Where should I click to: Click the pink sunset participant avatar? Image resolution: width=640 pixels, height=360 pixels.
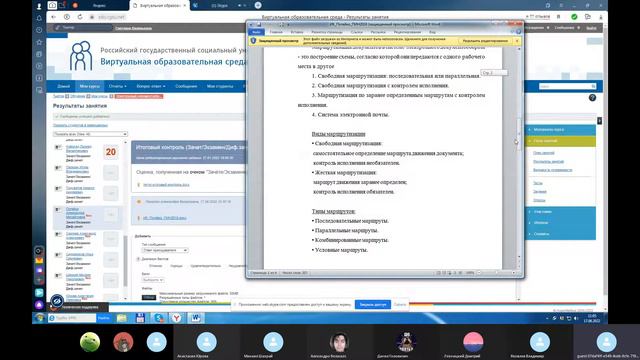(x=473, y=342)
